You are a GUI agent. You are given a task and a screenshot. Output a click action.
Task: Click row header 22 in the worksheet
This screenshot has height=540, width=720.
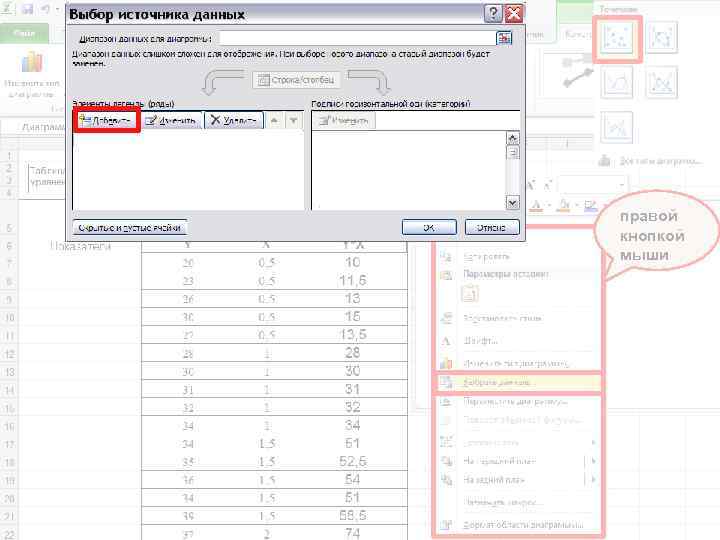pyautogui.click(x=9, y=534)
